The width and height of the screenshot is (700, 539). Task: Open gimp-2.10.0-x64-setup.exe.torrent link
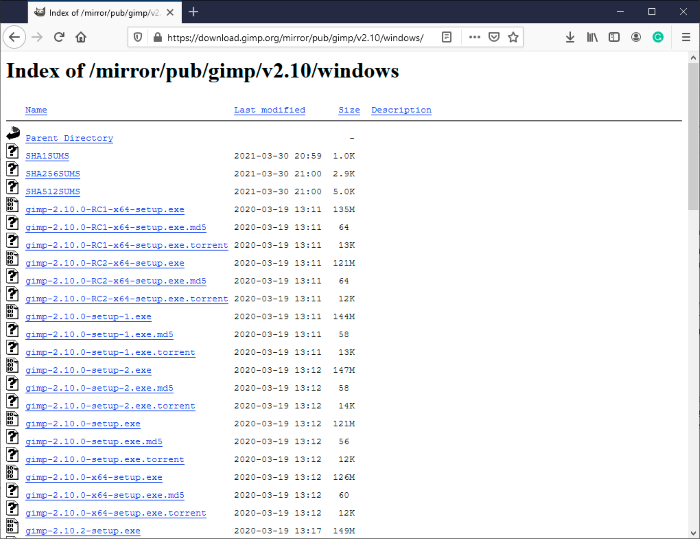(116, 513)
